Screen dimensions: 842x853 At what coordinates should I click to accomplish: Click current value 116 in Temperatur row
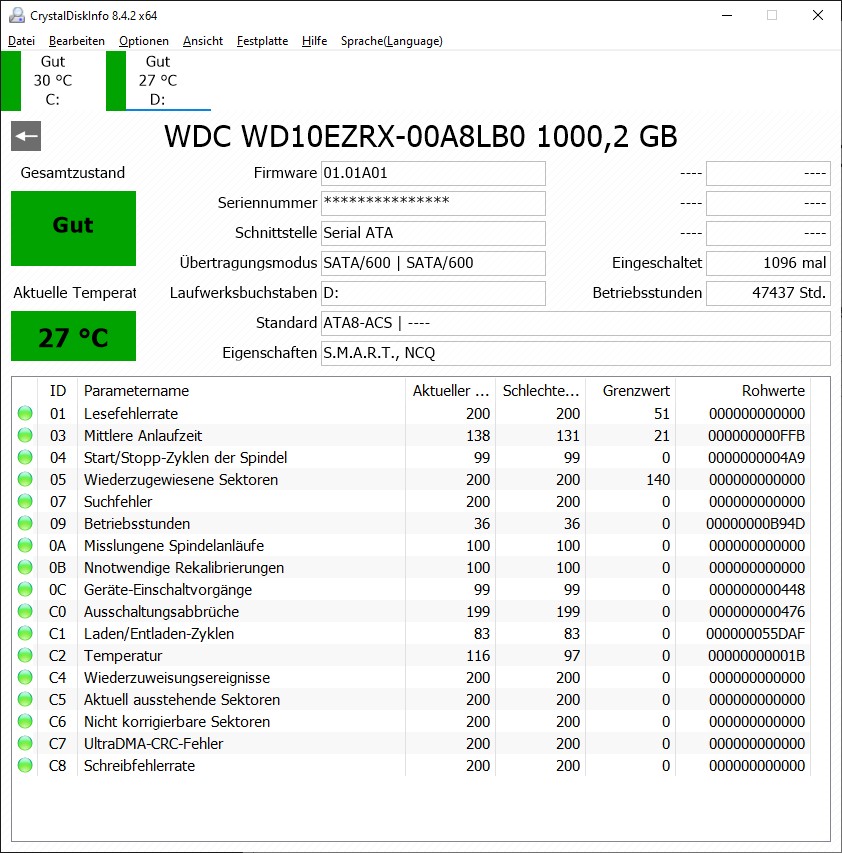click(x=478, y=656)
